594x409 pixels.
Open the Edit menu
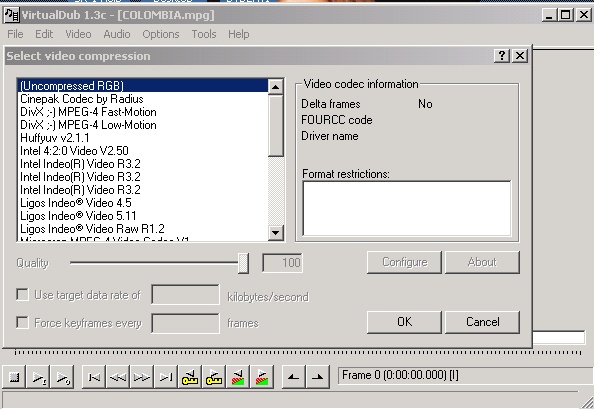click(x=44, y=34)
